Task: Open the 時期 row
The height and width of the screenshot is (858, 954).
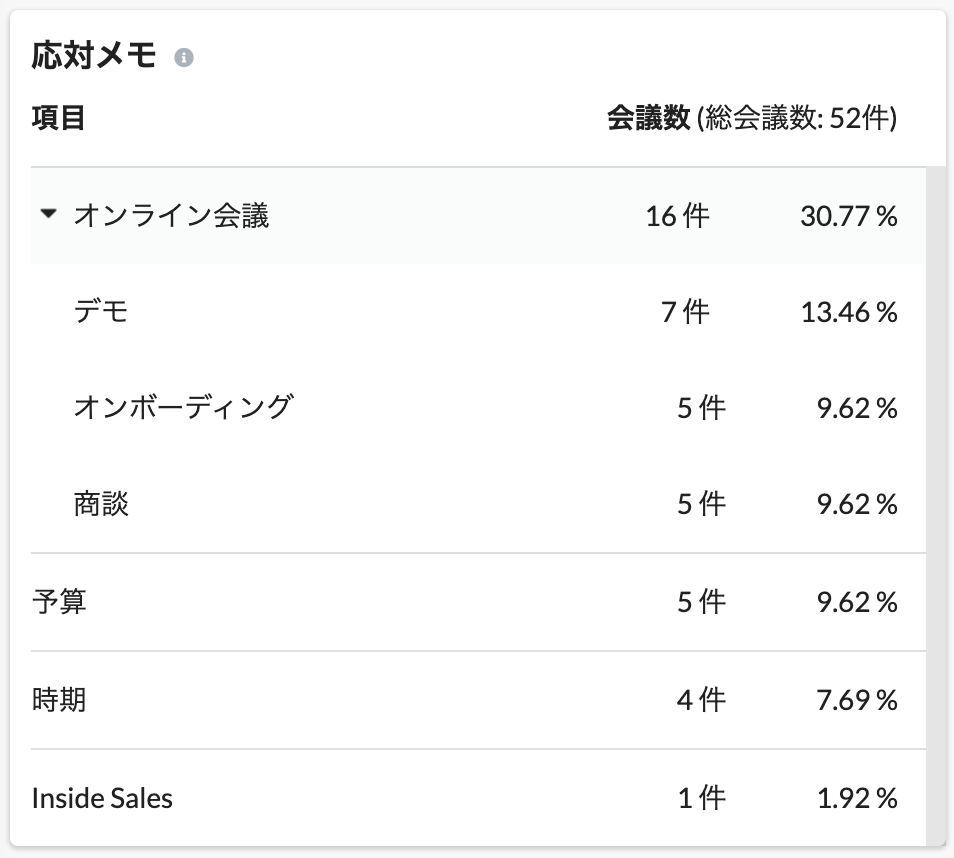Action: [x=478, y=700]
